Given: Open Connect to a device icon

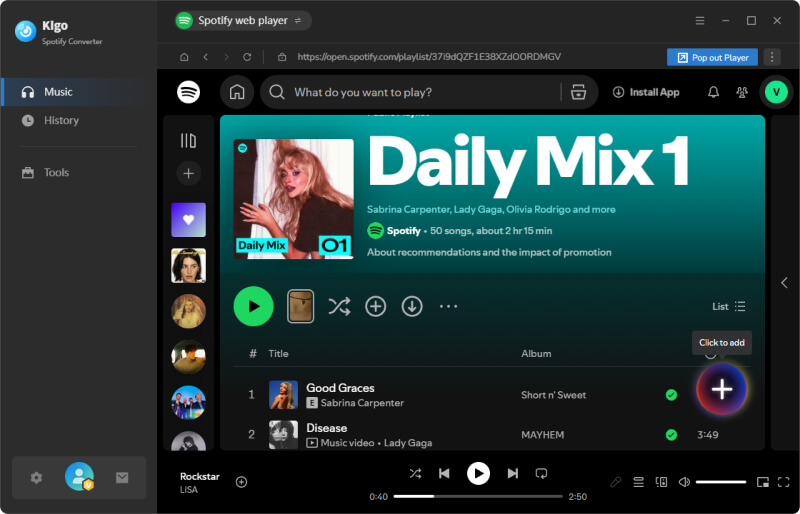Looking at the screenshot, I should pyautogui.click(x=661, y=482).
